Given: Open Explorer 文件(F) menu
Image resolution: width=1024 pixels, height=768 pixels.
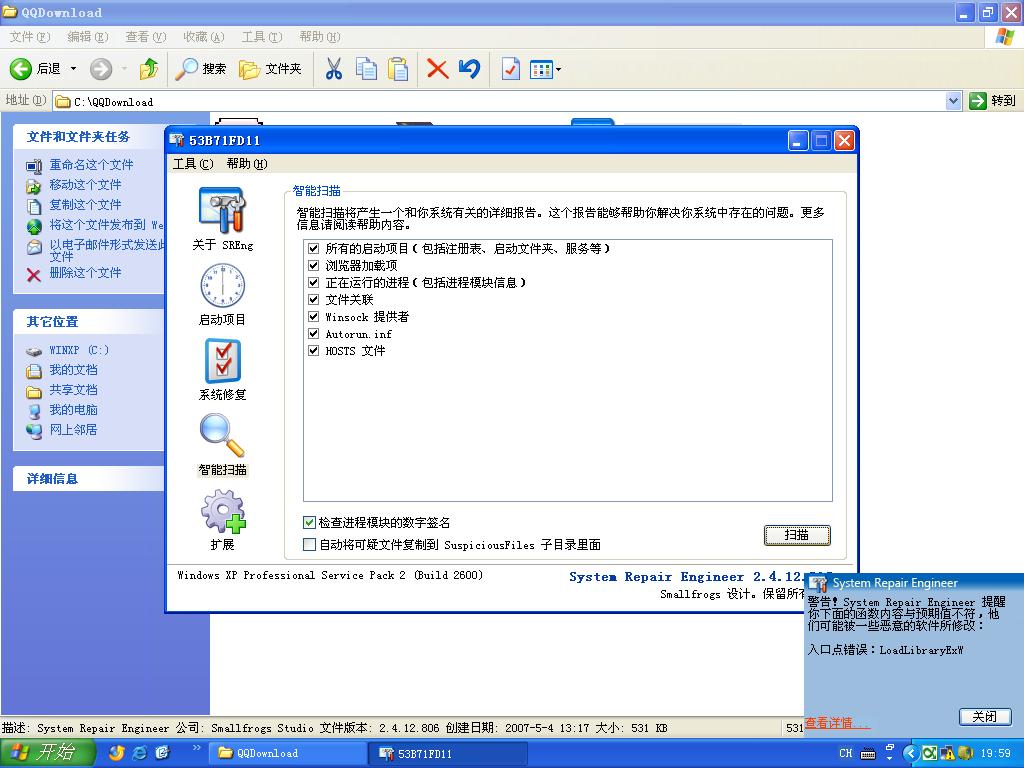Looking at the screenshot, I should 29,37.
